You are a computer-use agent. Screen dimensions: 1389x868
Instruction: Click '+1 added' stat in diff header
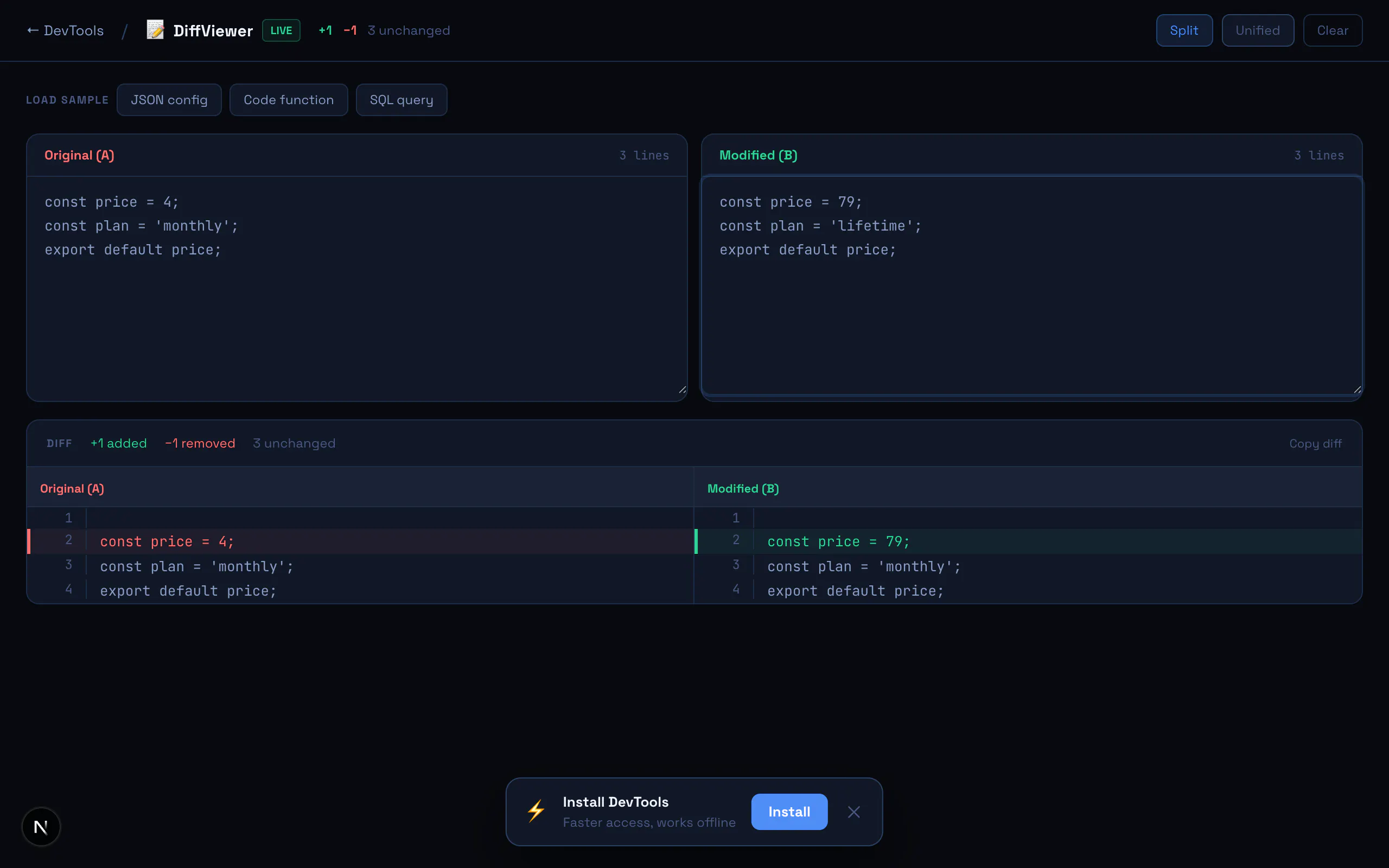pyautogui.click(x=119, y=444)
